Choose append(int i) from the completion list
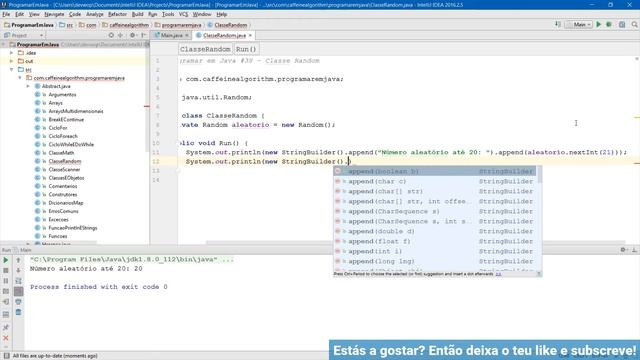 point(435,251)
